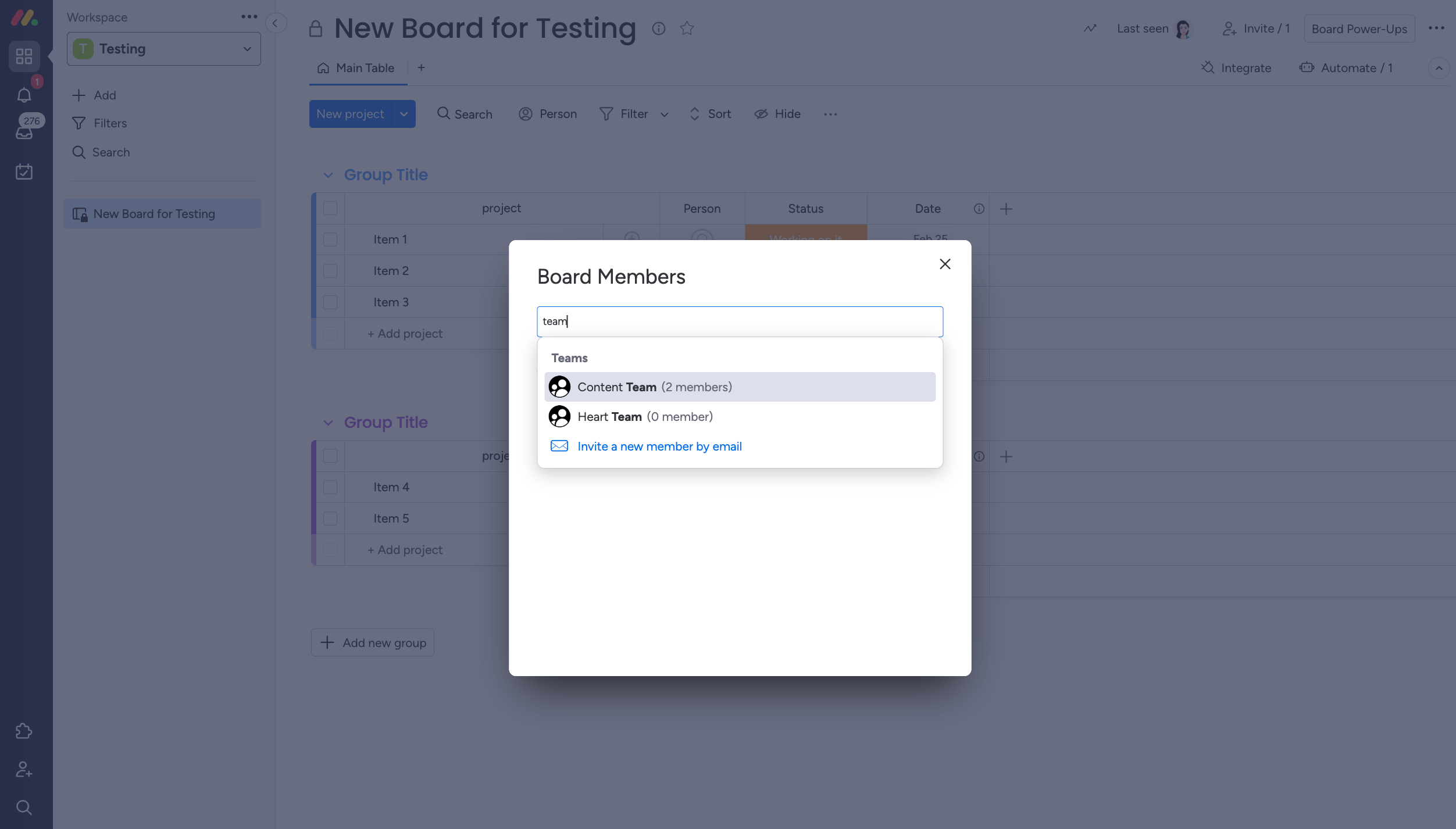Close the Board Members dialog
This screenshot has height=829, width=1456.
(945, 264)
